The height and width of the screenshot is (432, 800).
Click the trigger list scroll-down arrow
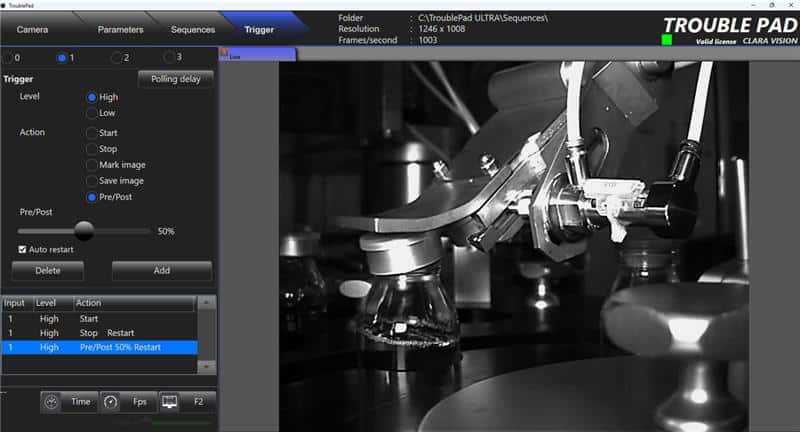click(207, 366)
